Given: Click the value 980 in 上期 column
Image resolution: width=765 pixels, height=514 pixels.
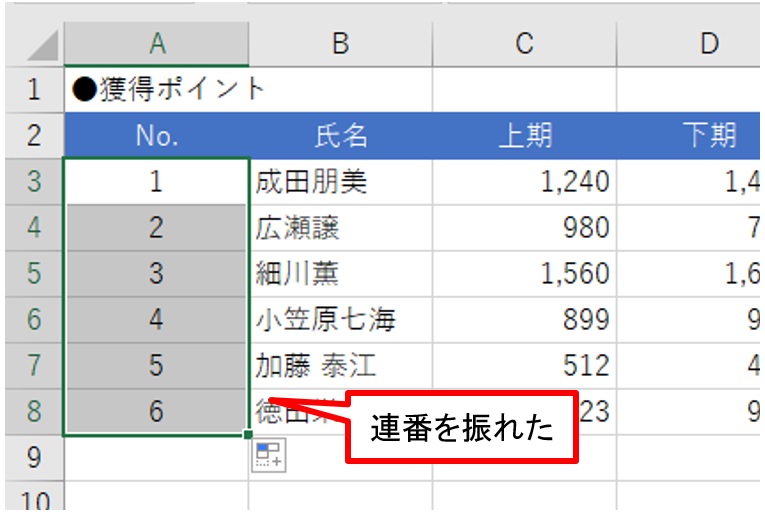Looking at the screenshot, I should [524, 228].
